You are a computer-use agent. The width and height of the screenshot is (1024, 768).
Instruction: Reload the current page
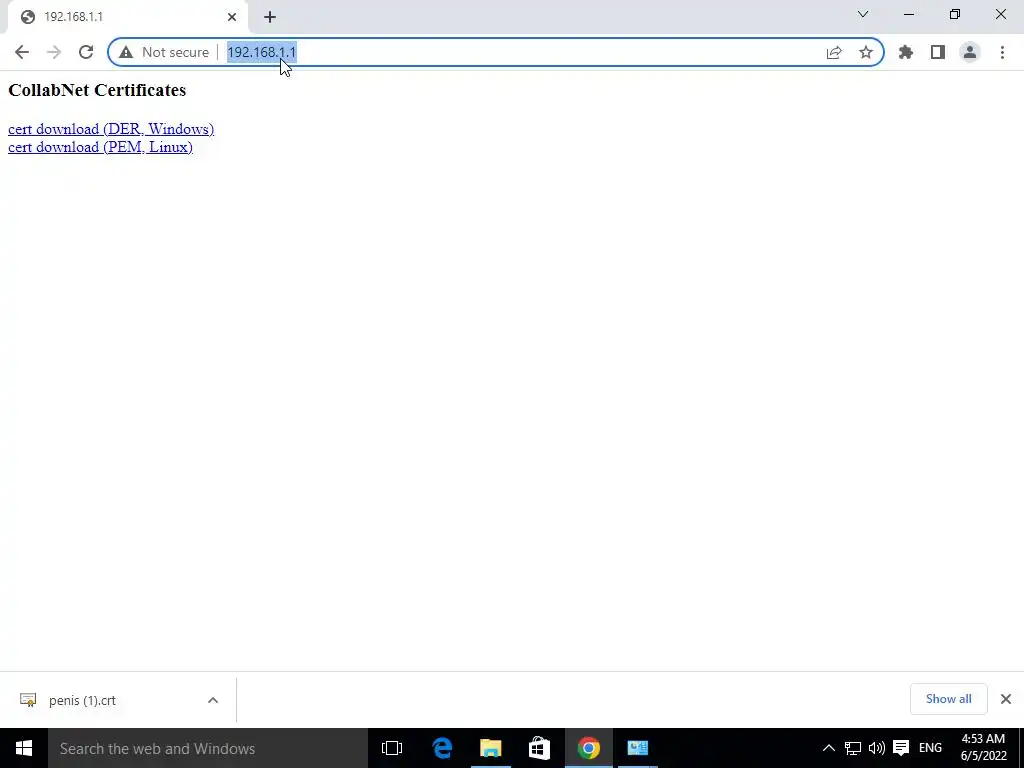(86, 52)
